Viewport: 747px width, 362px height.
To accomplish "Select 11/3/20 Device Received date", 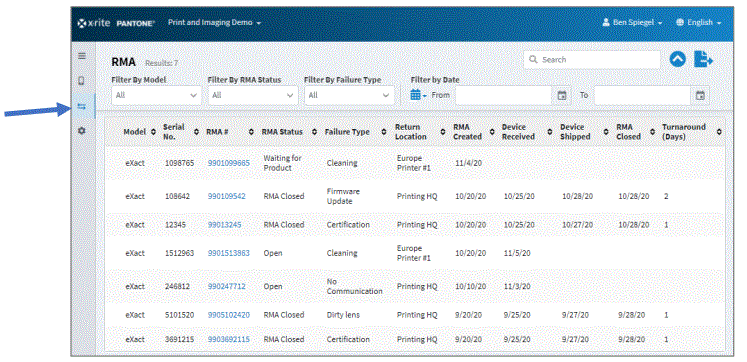I will (517, 287).
